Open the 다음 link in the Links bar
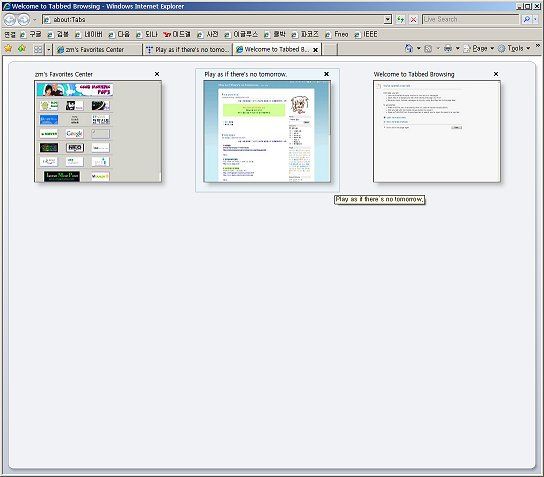544x477 pixels. click(119, 34)
